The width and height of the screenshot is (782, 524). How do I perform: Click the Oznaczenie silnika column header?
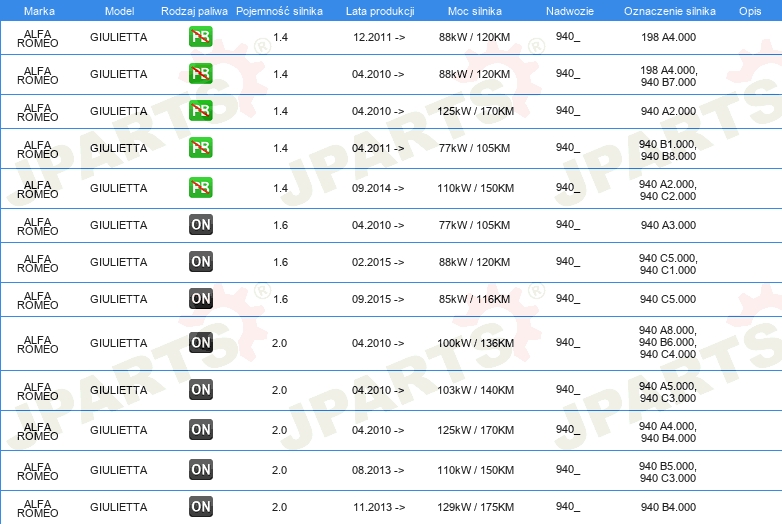tap(669, 11)
